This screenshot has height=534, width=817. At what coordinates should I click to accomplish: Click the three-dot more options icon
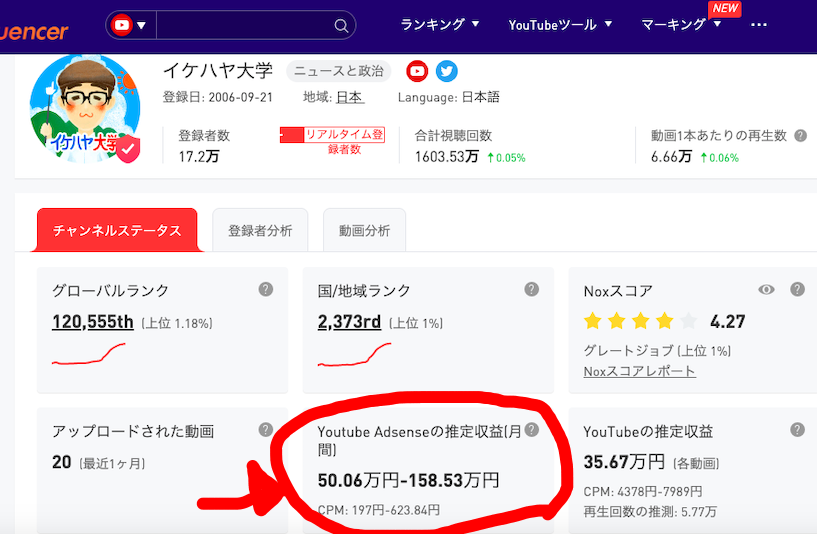pyautogui.click(x=759, y=24)
